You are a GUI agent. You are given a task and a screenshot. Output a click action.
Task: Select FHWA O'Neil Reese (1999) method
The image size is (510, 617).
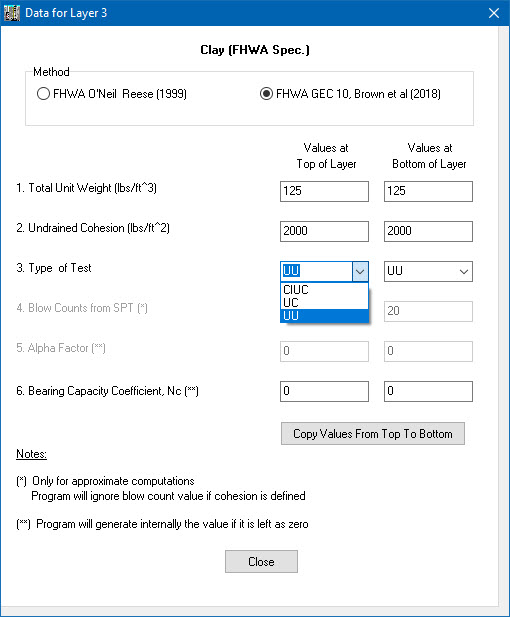coord(112,94)
